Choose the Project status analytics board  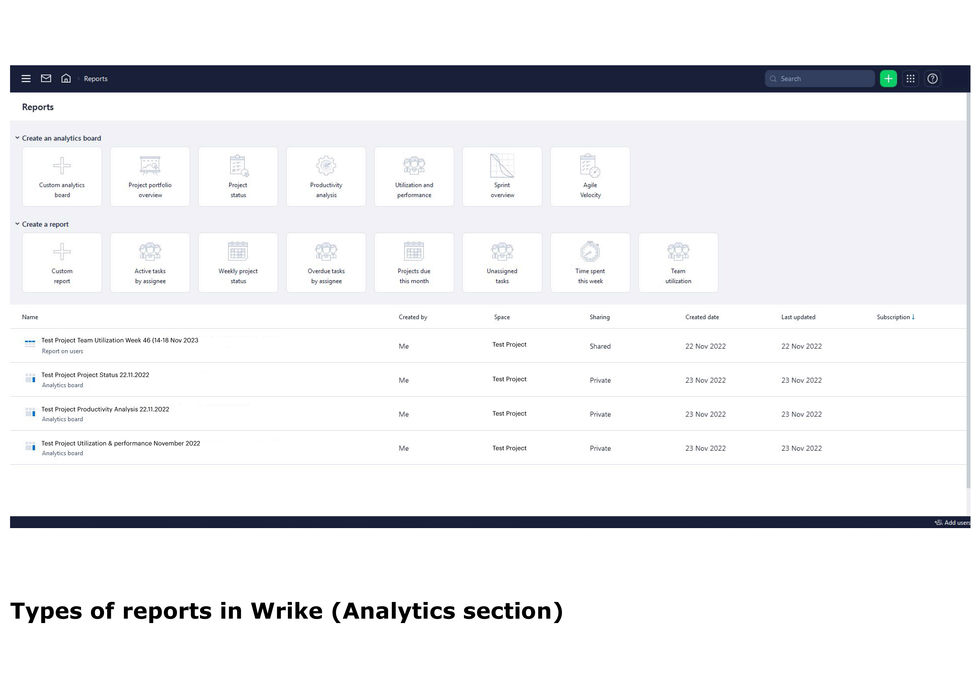238,176
